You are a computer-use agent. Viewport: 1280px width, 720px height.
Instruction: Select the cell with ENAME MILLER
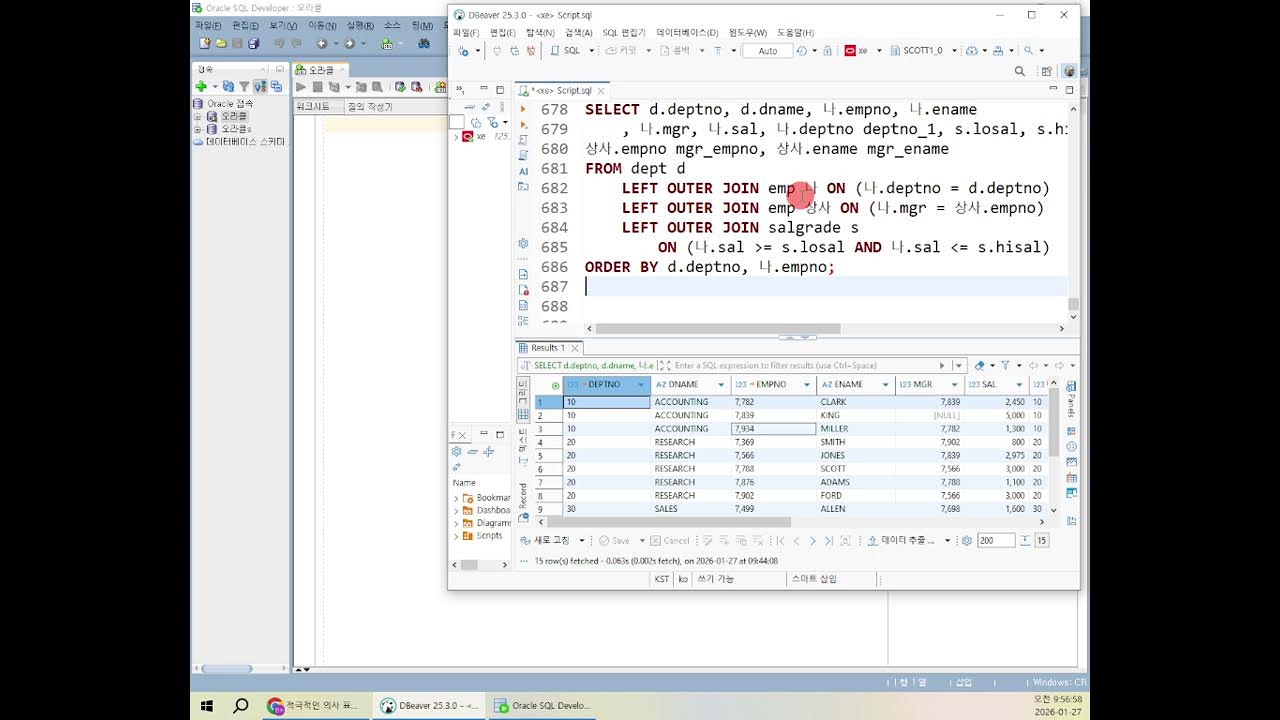856,429
